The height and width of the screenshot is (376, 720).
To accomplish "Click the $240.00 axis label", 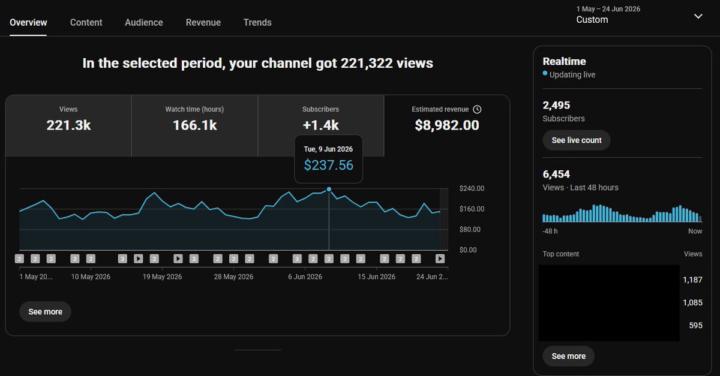I will tap(472, 188).
